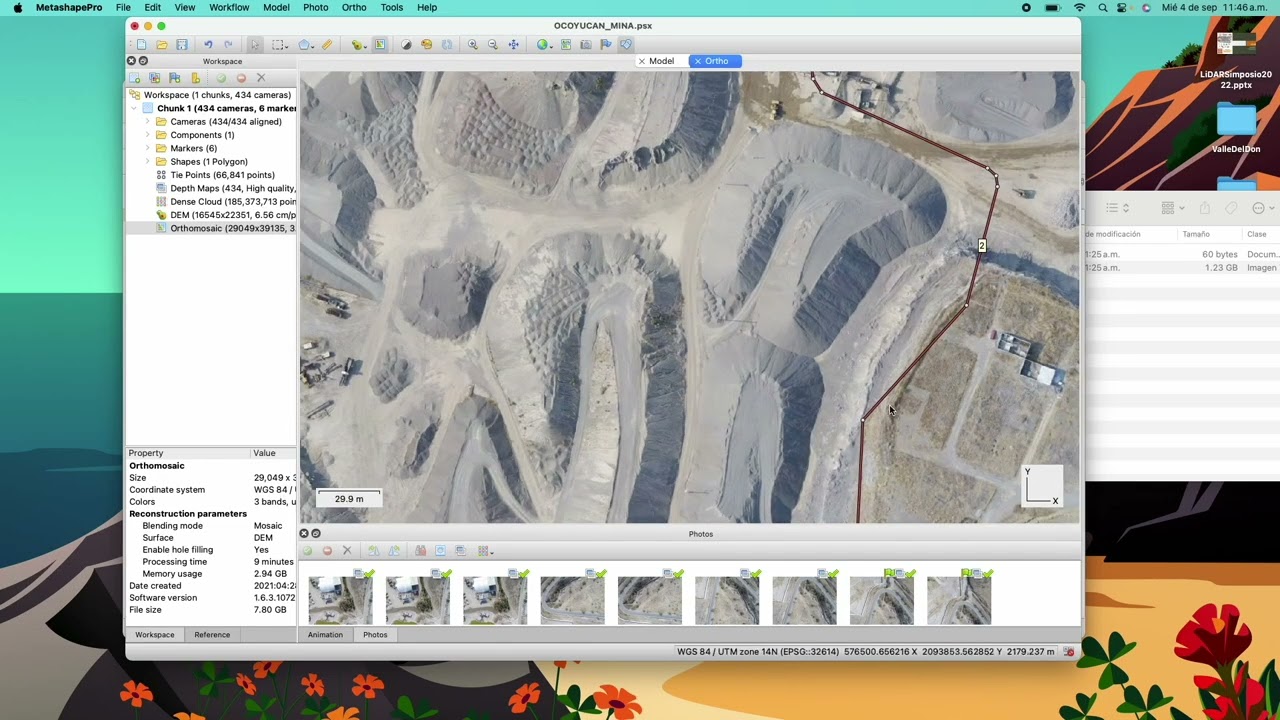The image size is (1280, 720).
Task: Click the Remove Items X icon in Workspace
Action: [261, 78]
